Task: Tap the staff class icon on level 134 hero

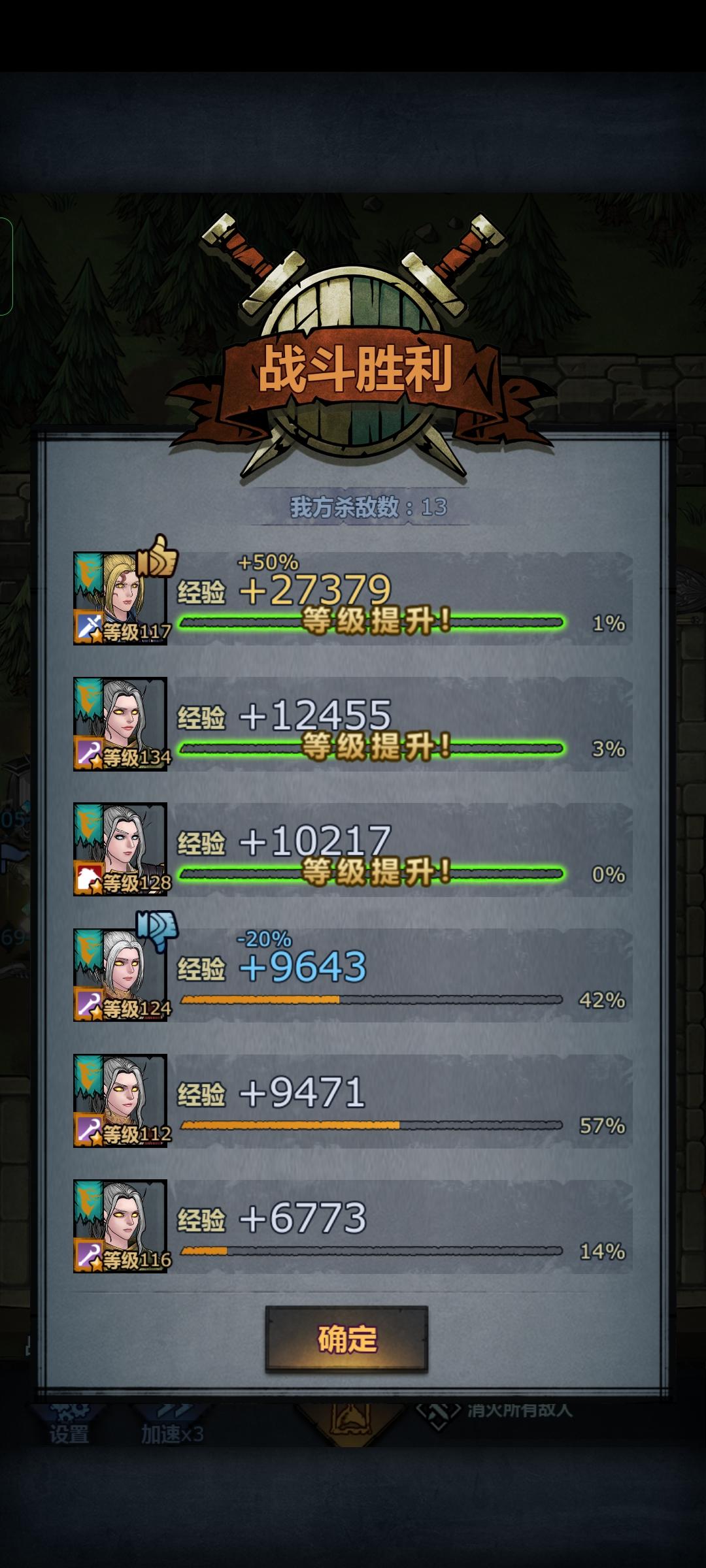Action: pos(89,753)
